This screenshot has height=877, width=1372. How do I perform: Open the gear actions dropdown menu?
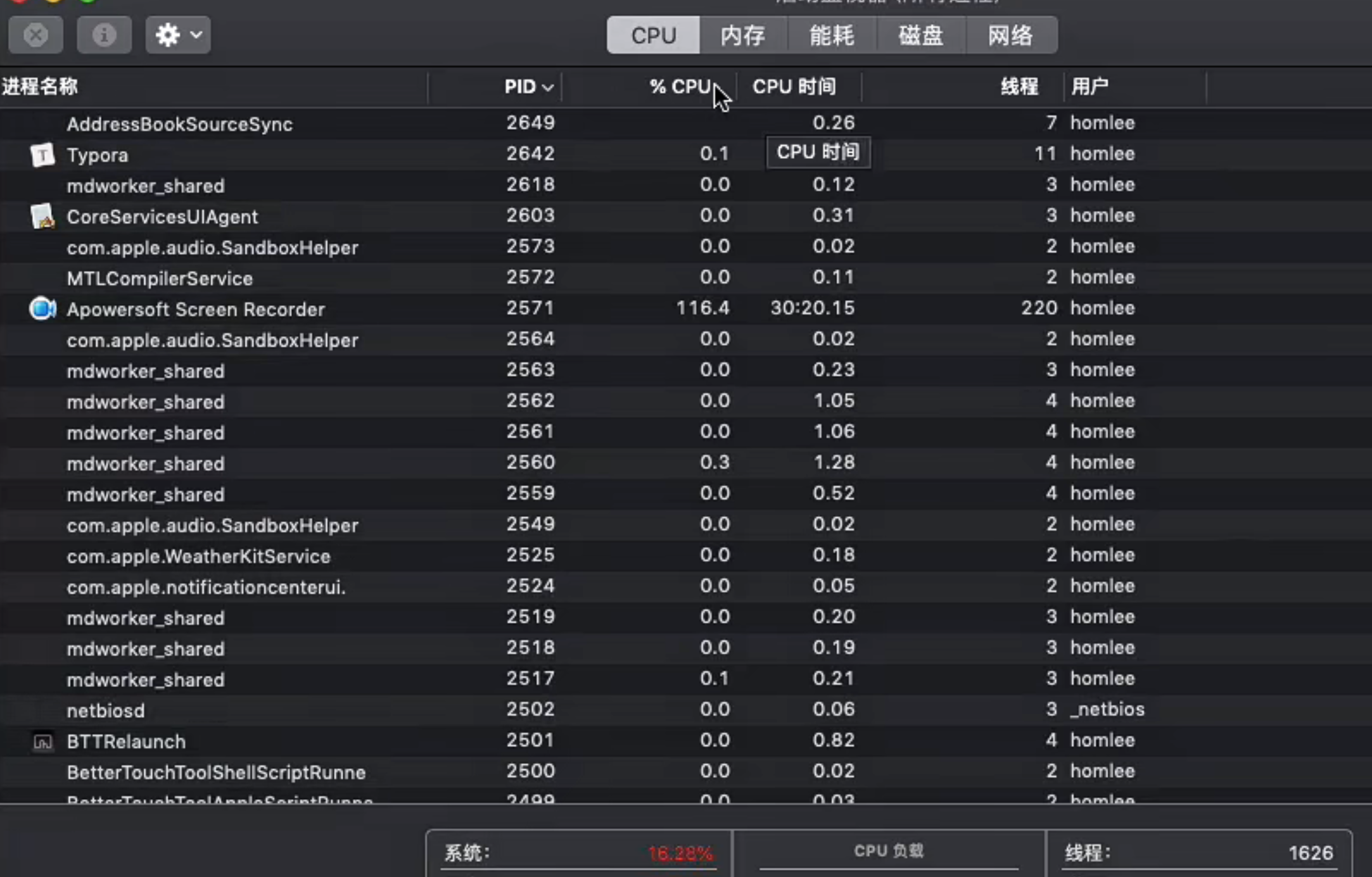178,35
